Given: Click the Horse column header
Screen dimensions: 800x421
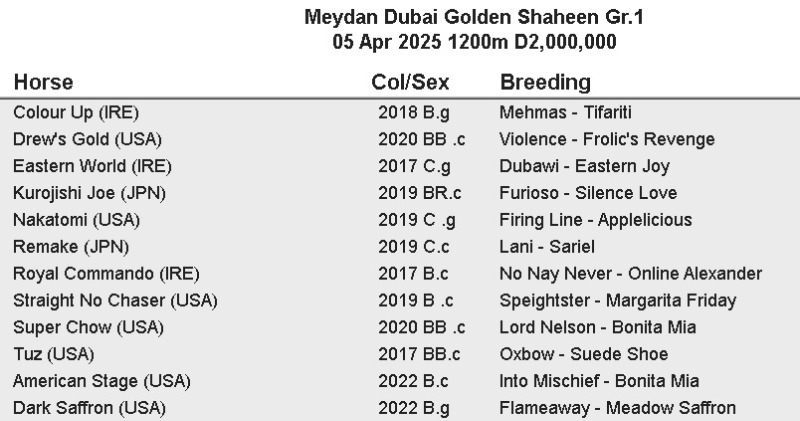Looking at the screenshot, I should coord(44,82).
